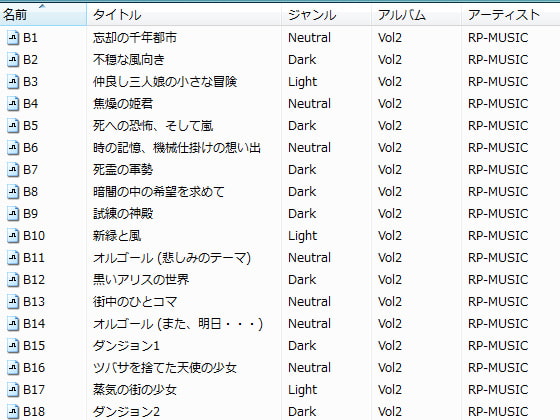Click the Neutral genre of B14

pyautogui.click(x=310, y=324)
